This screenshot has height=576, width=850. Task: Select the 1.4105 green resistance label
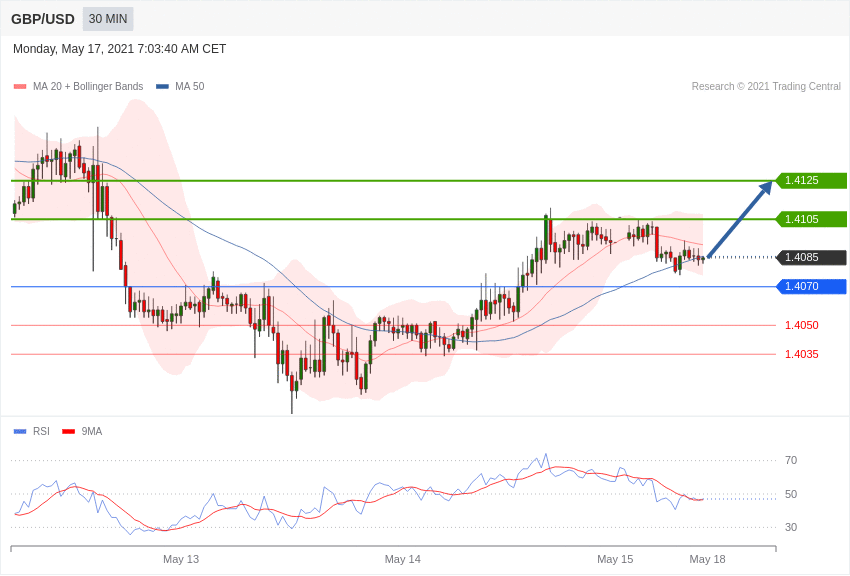pyautogui.click(x=812, y=219)
